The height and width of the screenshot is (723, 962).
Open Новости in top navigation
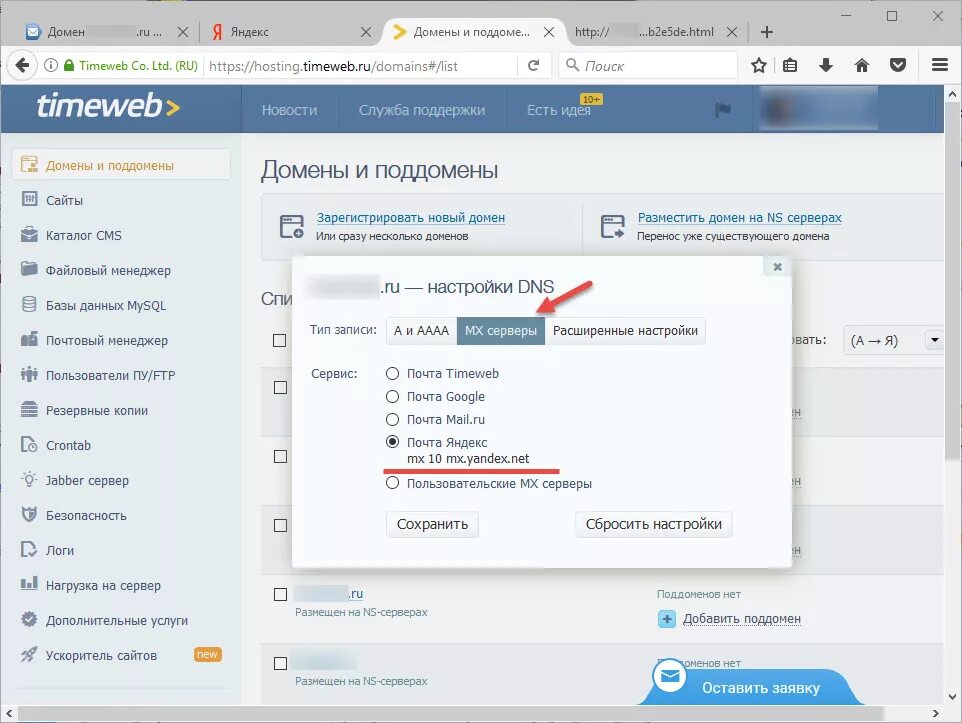pos(290,110)
